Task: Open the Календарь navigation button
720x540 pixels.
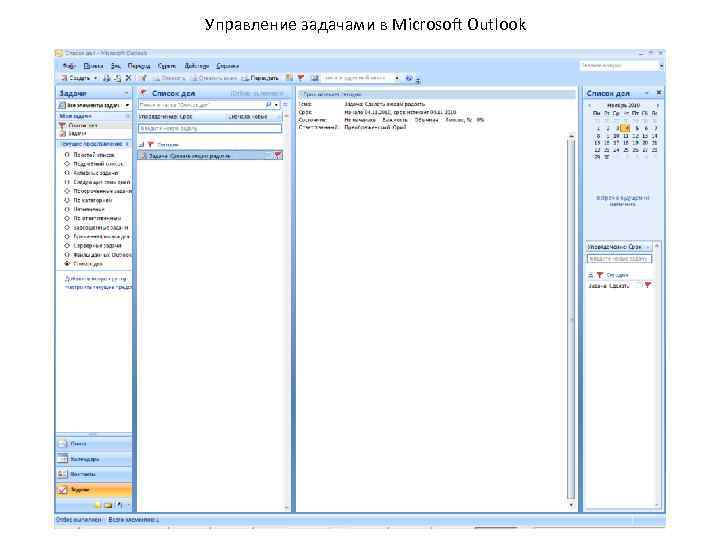Action: (94, 459)
